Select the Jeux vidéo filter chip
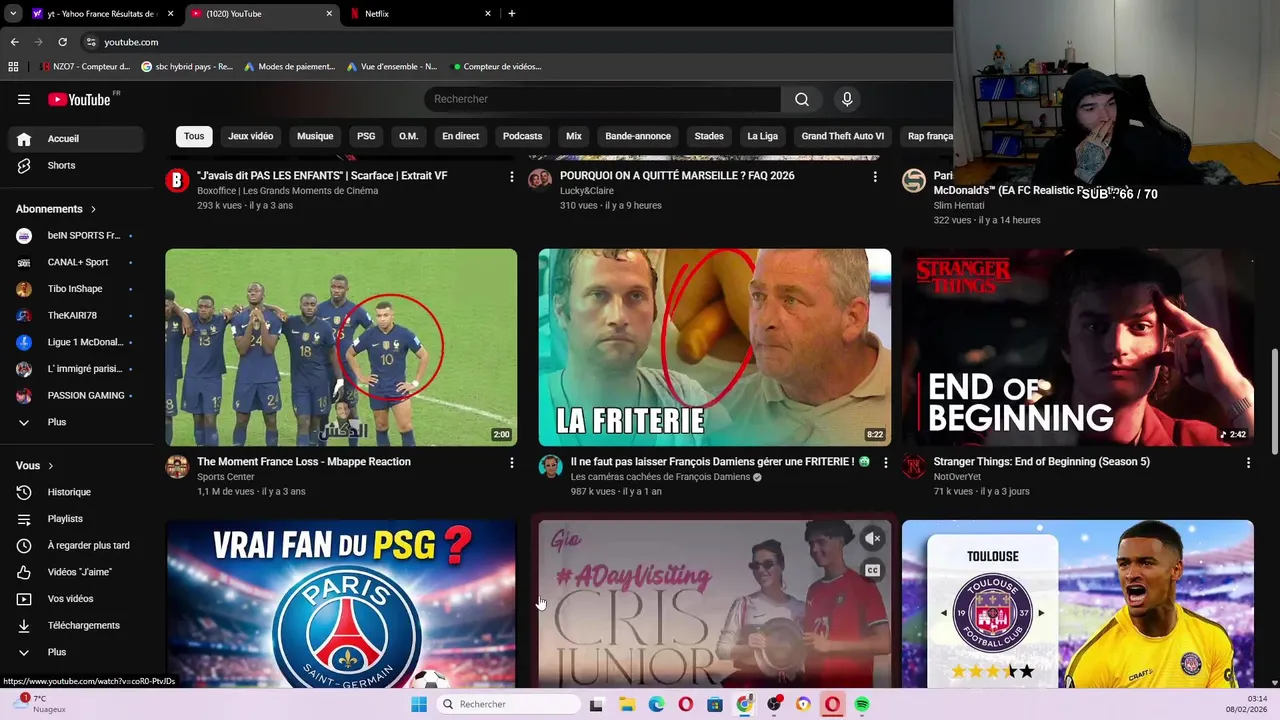The height and width of the screenshot is (720, 1280). pos(250,136)
